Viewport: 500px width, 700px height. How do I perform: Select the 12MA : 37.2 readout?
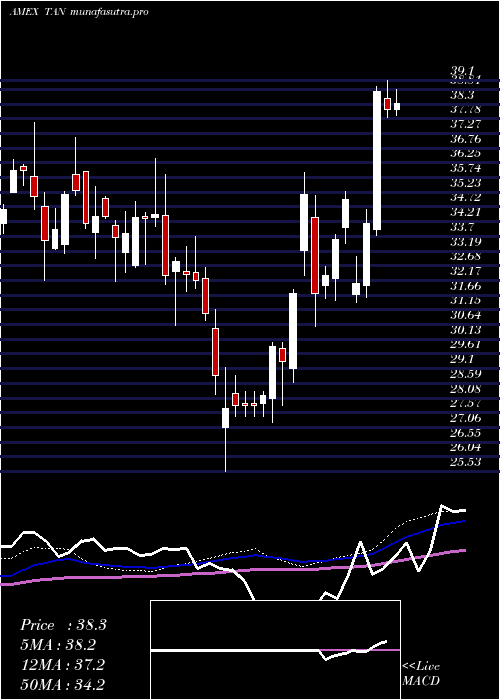[62, 664]
